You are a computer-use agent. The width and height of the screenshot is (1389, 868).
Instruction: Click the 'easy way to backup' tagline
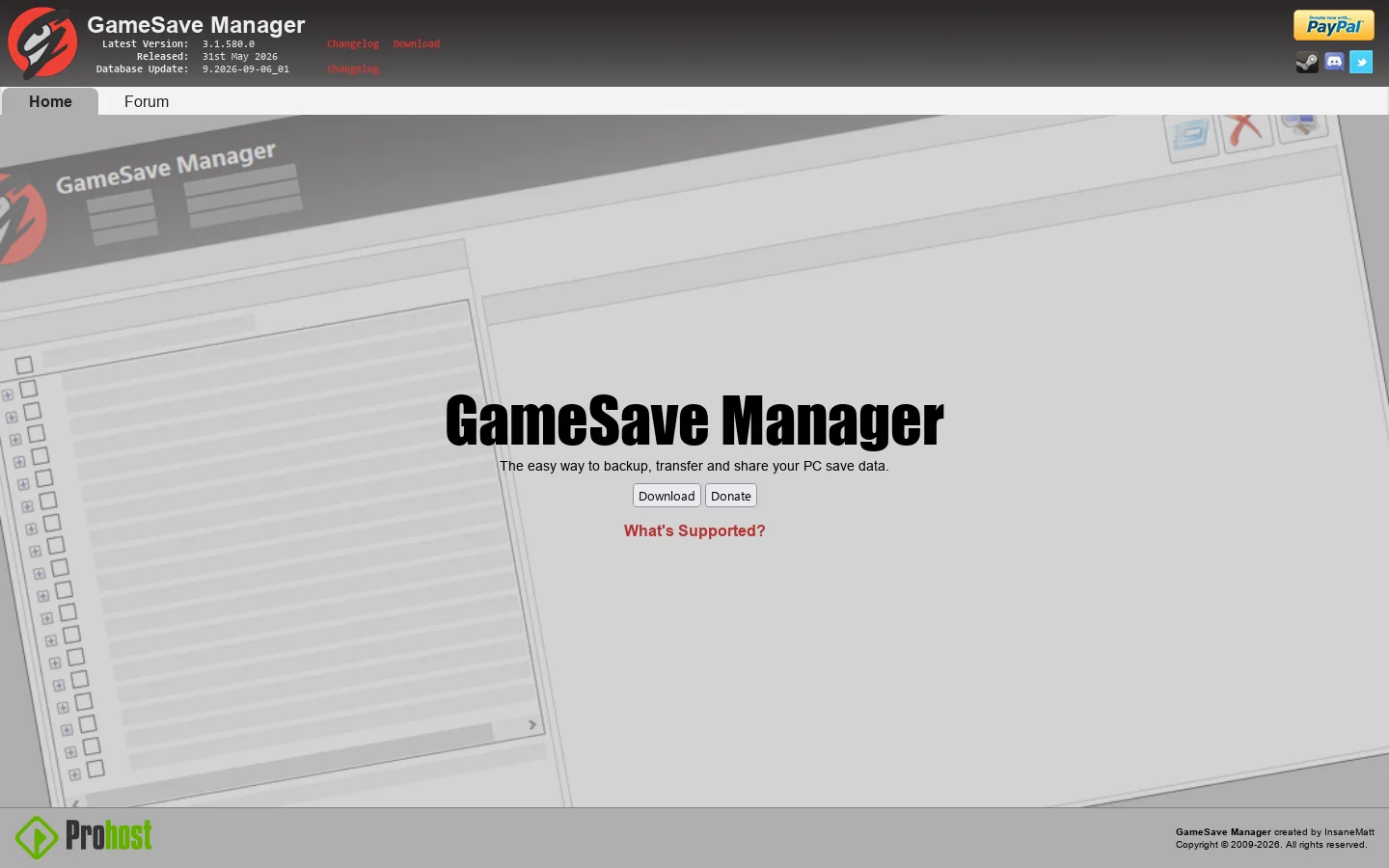(694, 466)
